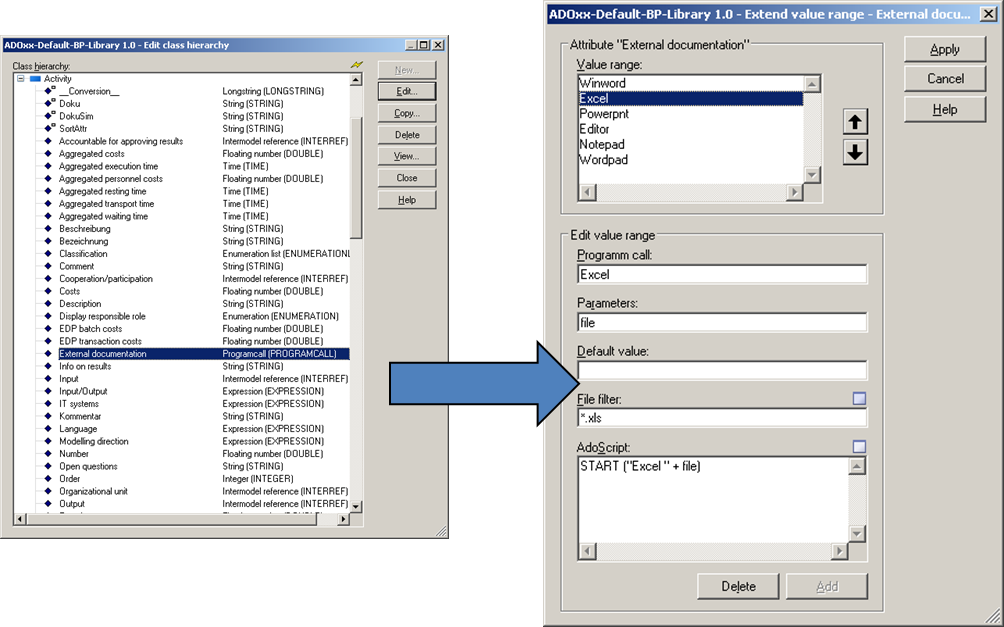Click Delete button below AdoScript field

point(738,586)
